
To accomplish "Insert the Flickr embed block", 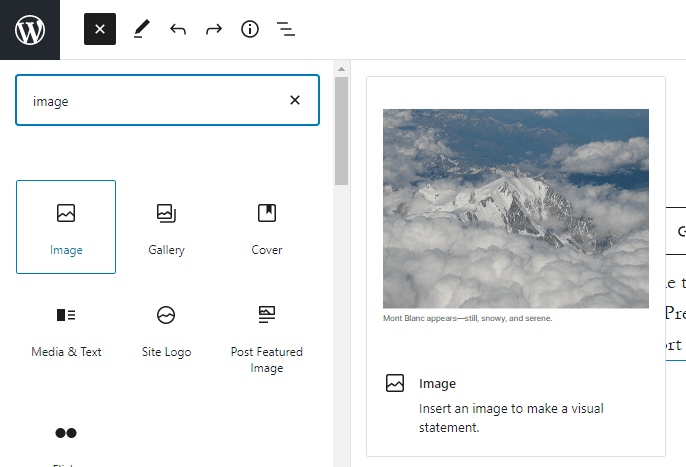I will (66, 438).
